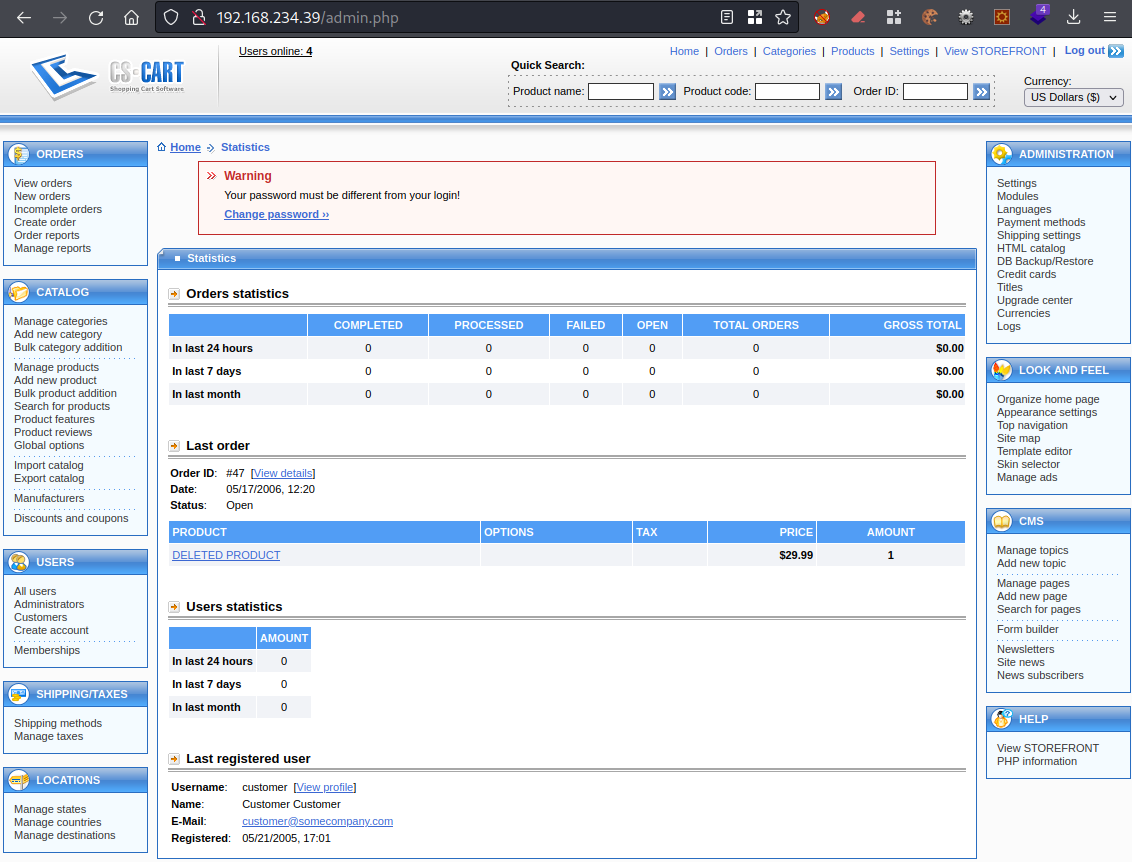Click the Product code search arrow button
This screenshot has width=1132, height=862.
point(833,92)
